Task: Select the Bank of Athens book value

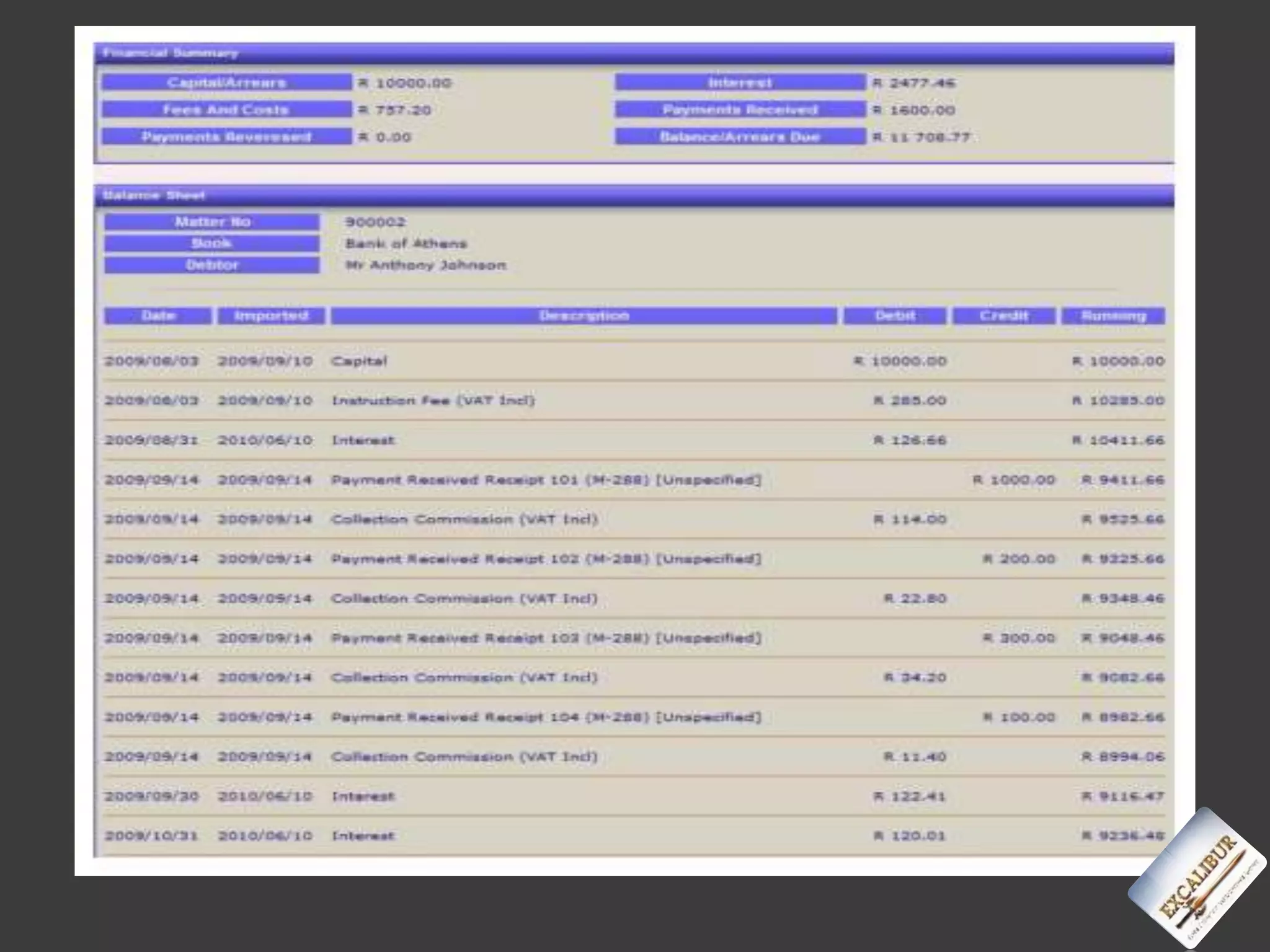Action: (406, 244)
